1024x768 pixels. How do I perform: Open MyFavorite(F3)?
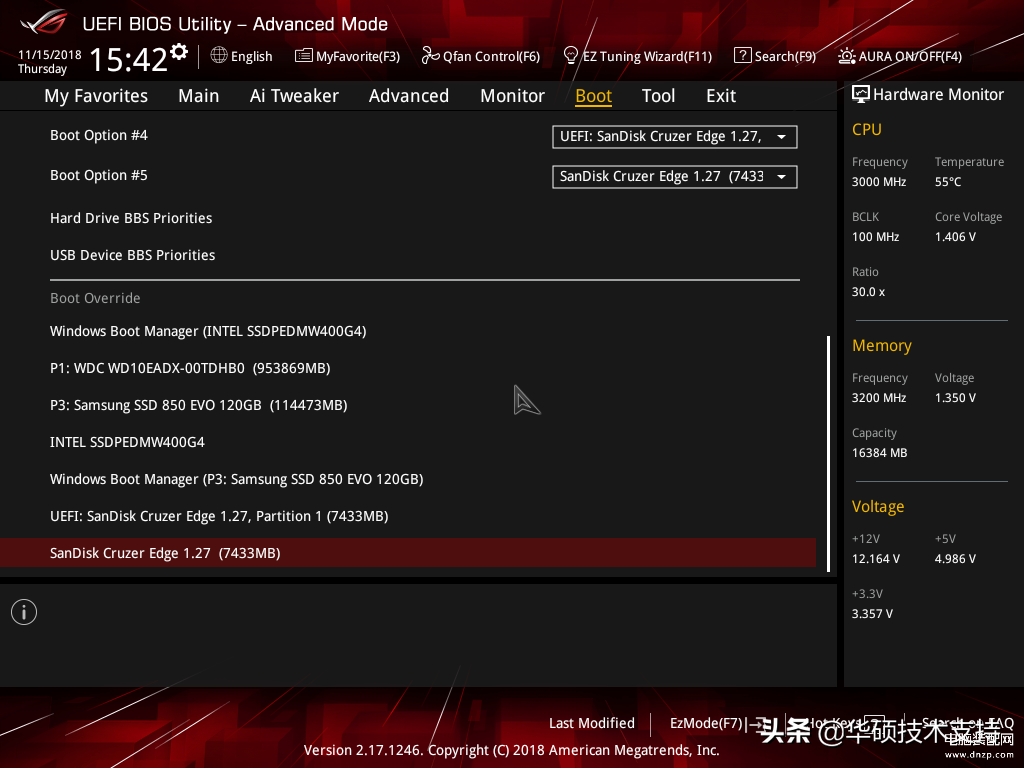click(x=358, y=57)
